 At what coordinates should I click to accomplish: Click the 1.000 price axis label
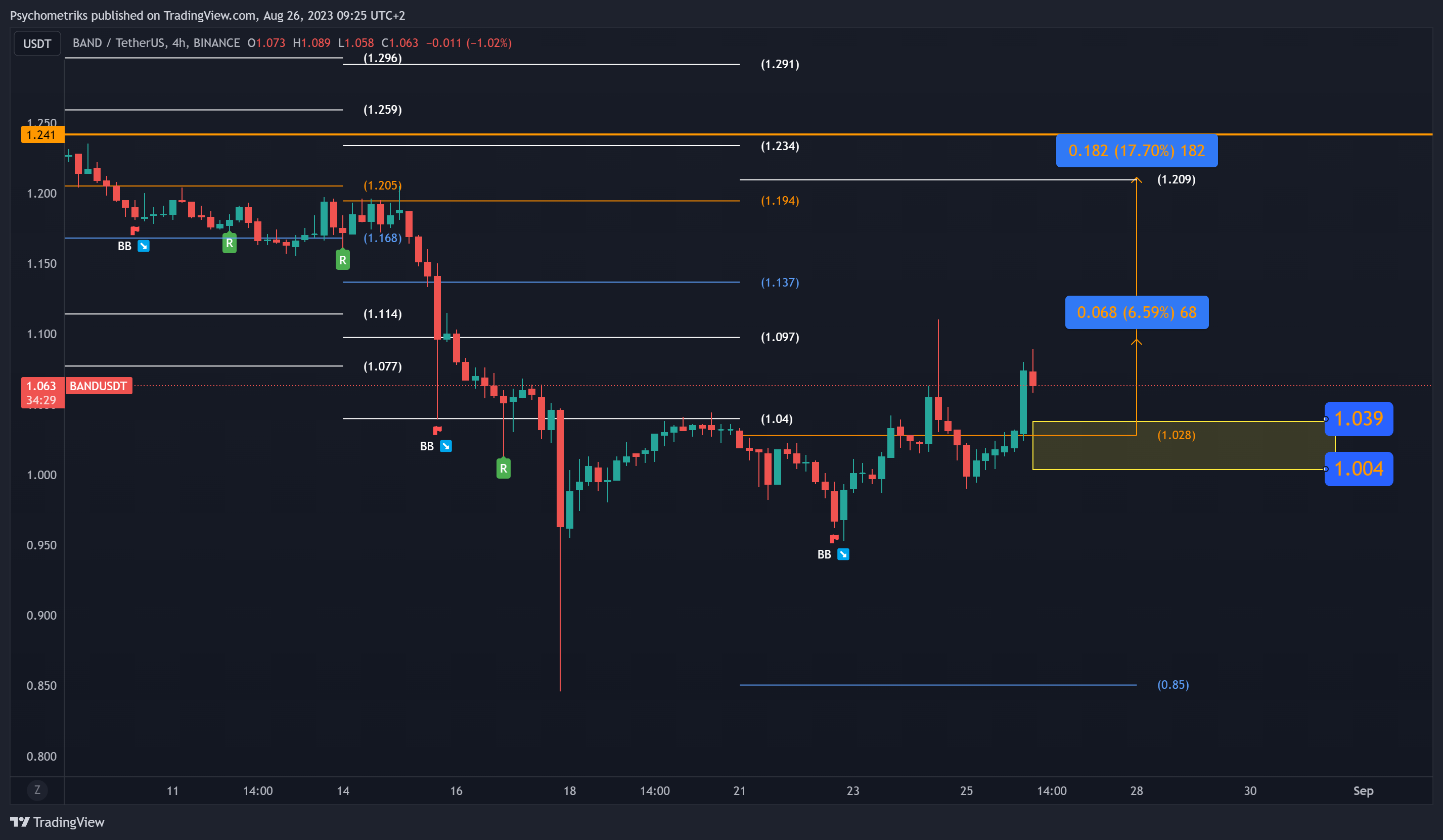[42, 475]
